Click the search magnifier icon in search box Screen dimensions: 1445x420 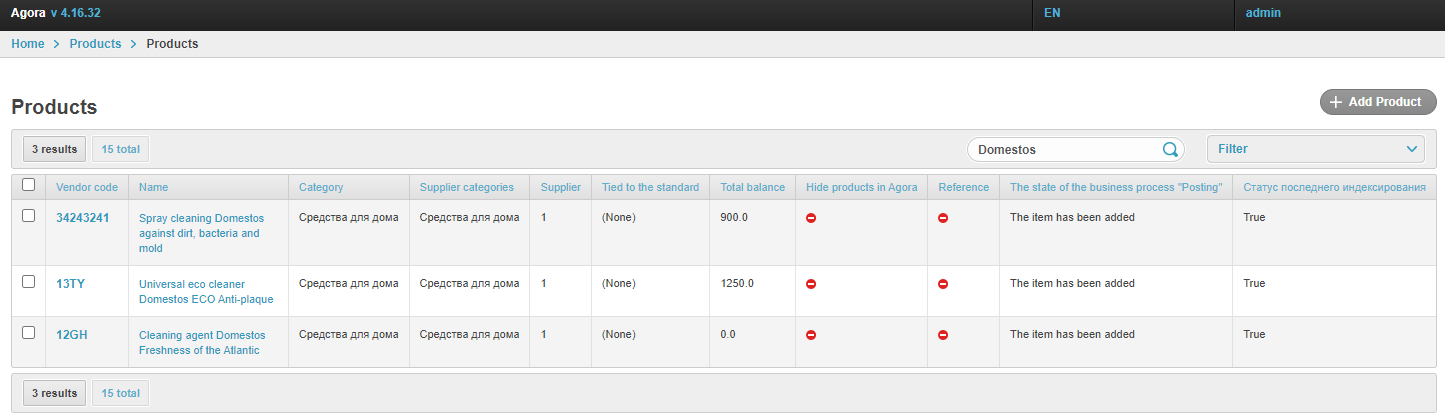click(1170, 150)
